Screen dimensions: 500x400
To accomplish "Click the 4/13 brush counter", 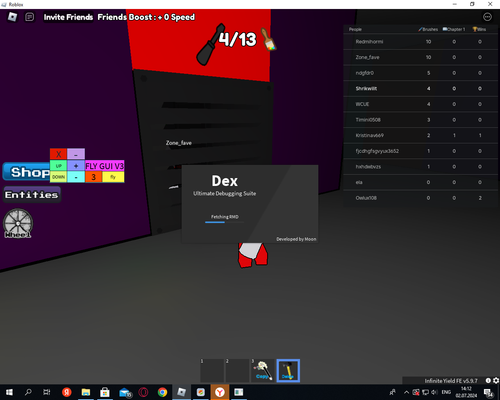I will point(237,39).
